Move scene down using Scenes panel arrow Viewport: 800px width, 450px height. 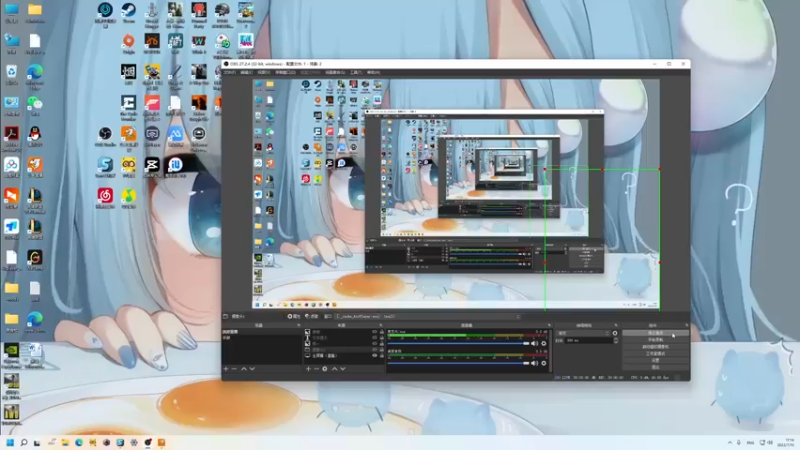252,368
